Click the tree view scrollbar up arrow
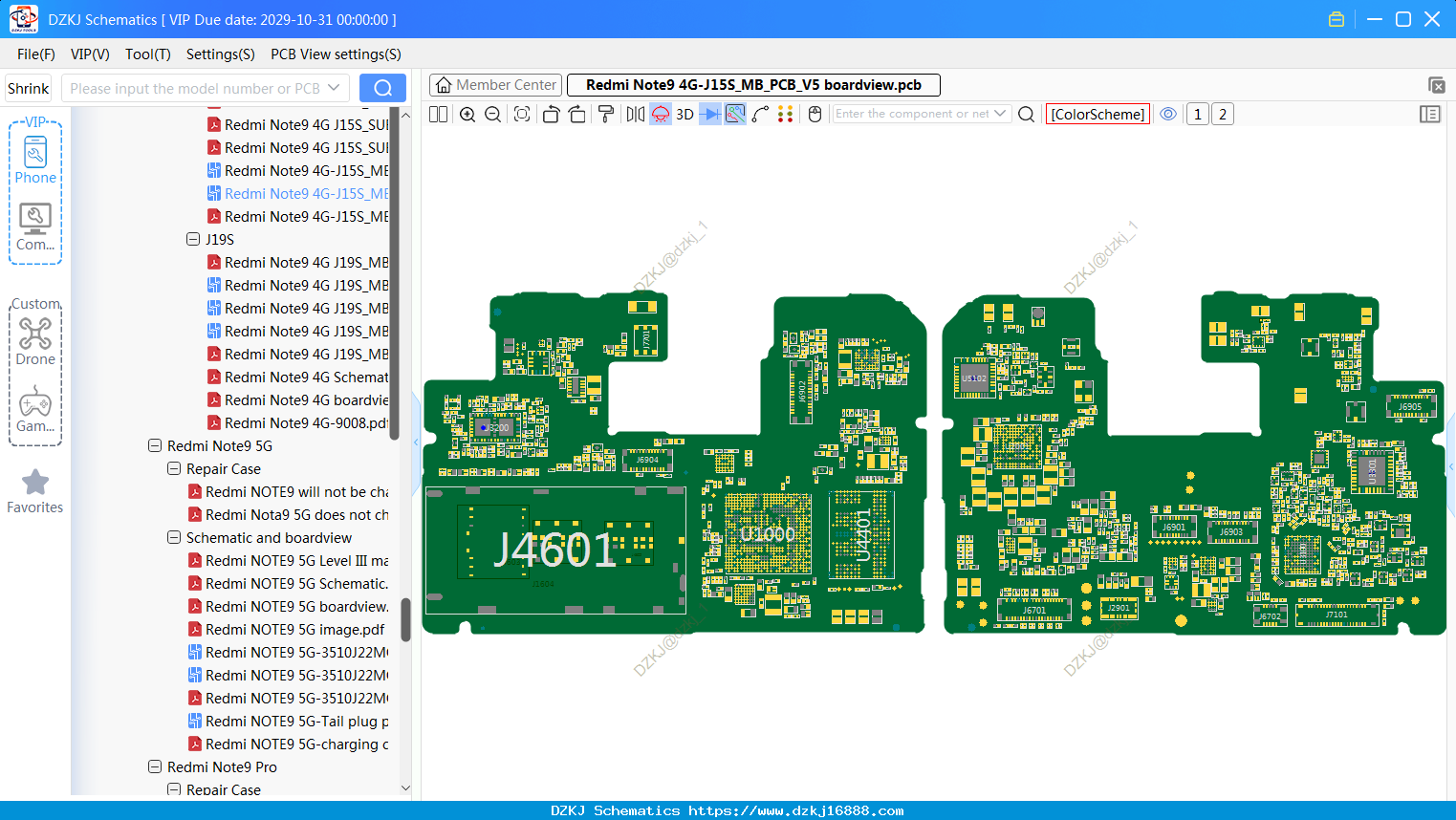The image size is (1456, 820). point(405,115)
